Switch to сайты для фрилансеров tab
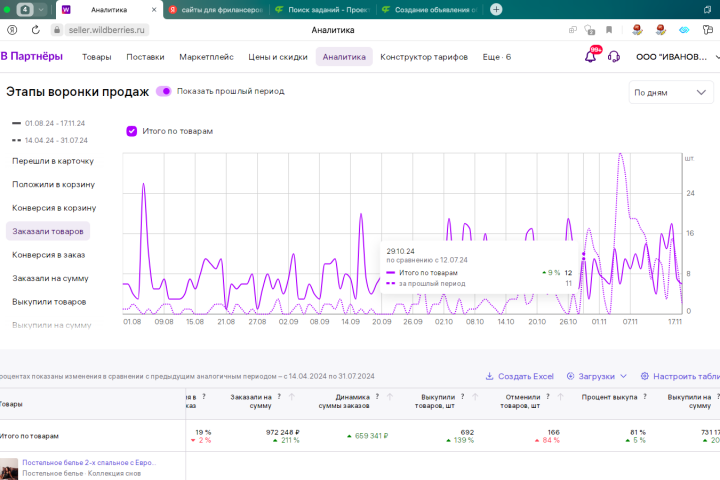 click(x=216, y=9)
